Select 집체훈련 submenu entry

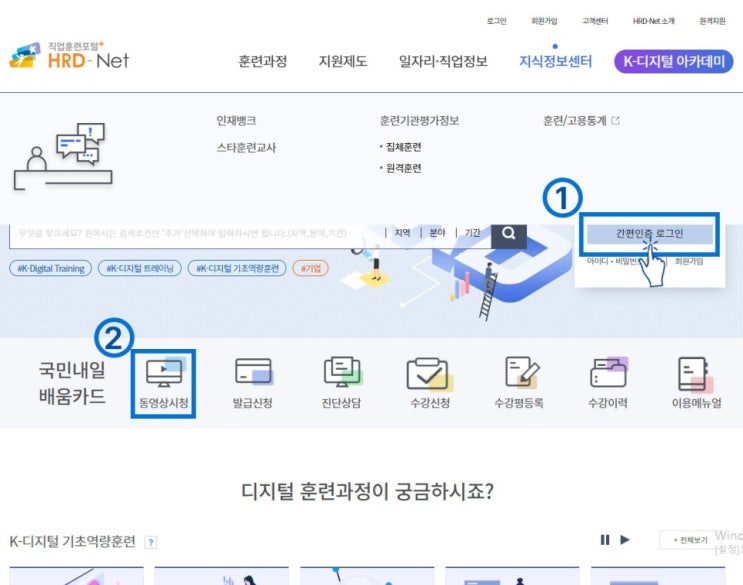[x=403, y=147]
